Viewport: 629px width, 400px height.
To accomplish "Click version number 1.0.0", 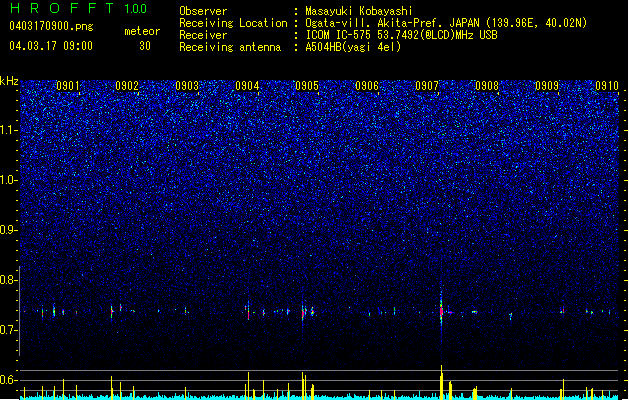I will coord(136,9).
